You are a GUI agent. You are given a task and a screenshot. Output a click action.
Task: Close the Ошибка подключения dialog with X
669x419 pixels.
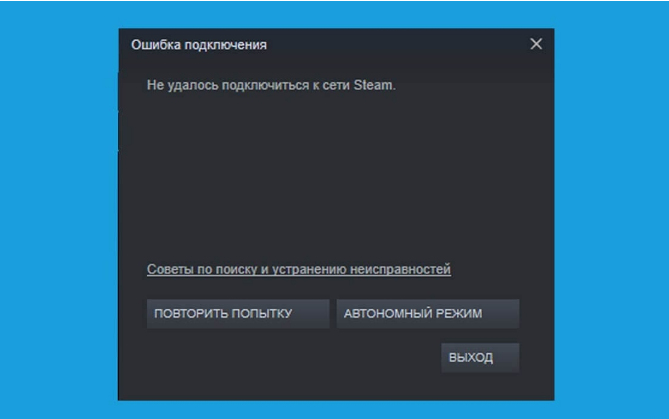coord(536,44)
